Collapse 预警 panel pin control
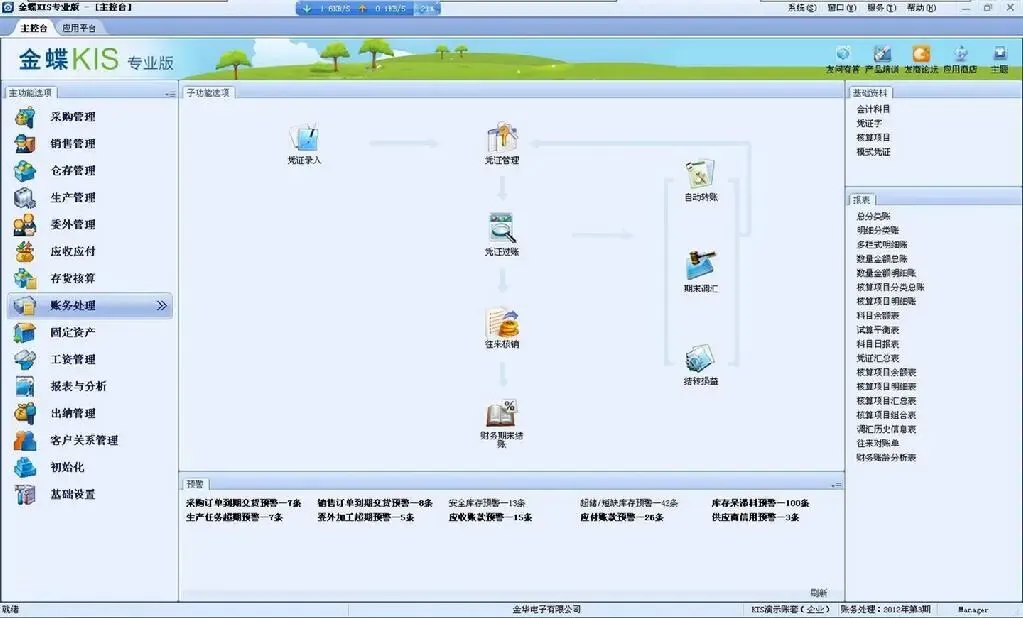 tap(836, 484)
